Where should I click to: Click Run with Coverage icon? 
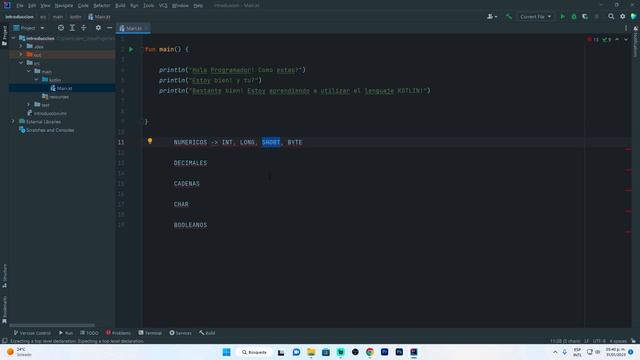click(585, 17)
